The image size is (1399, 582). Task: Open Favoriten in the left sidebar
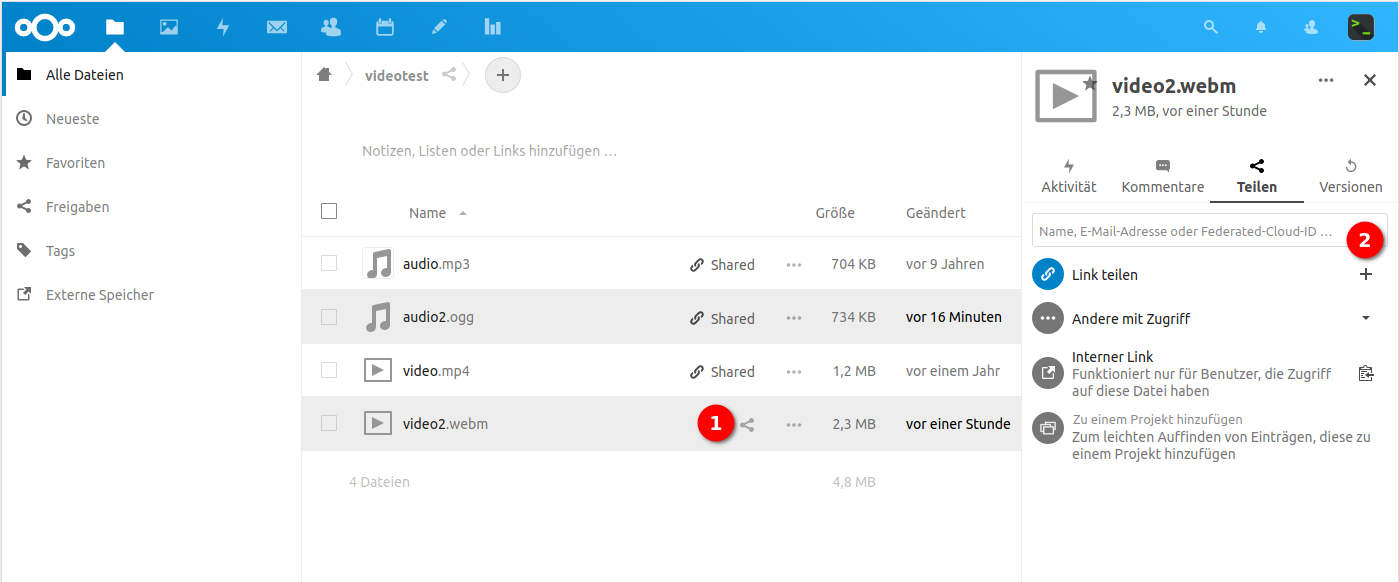tap(75, 163)
